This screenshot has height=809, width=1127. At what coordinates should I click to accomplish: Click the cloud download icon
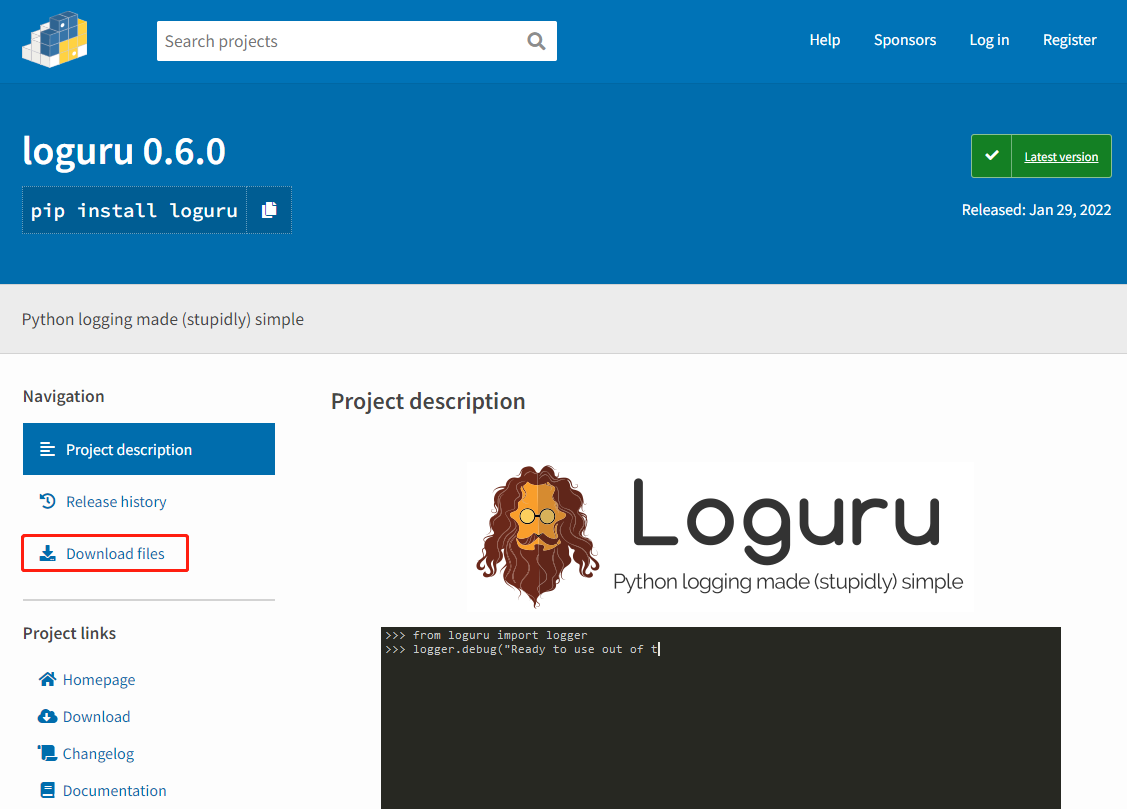(47, 716)
